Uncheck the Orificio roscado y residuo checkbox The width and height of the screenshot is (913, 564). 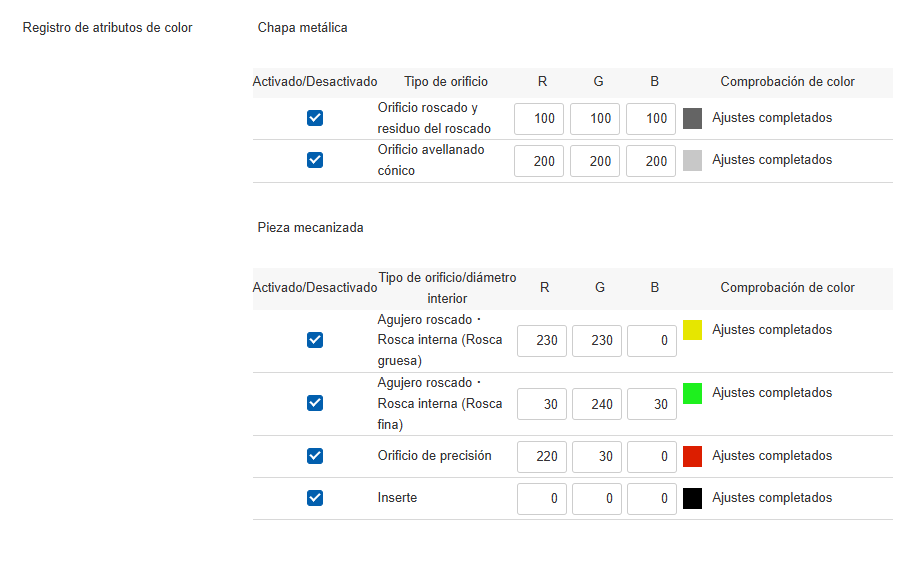[315, 118]
